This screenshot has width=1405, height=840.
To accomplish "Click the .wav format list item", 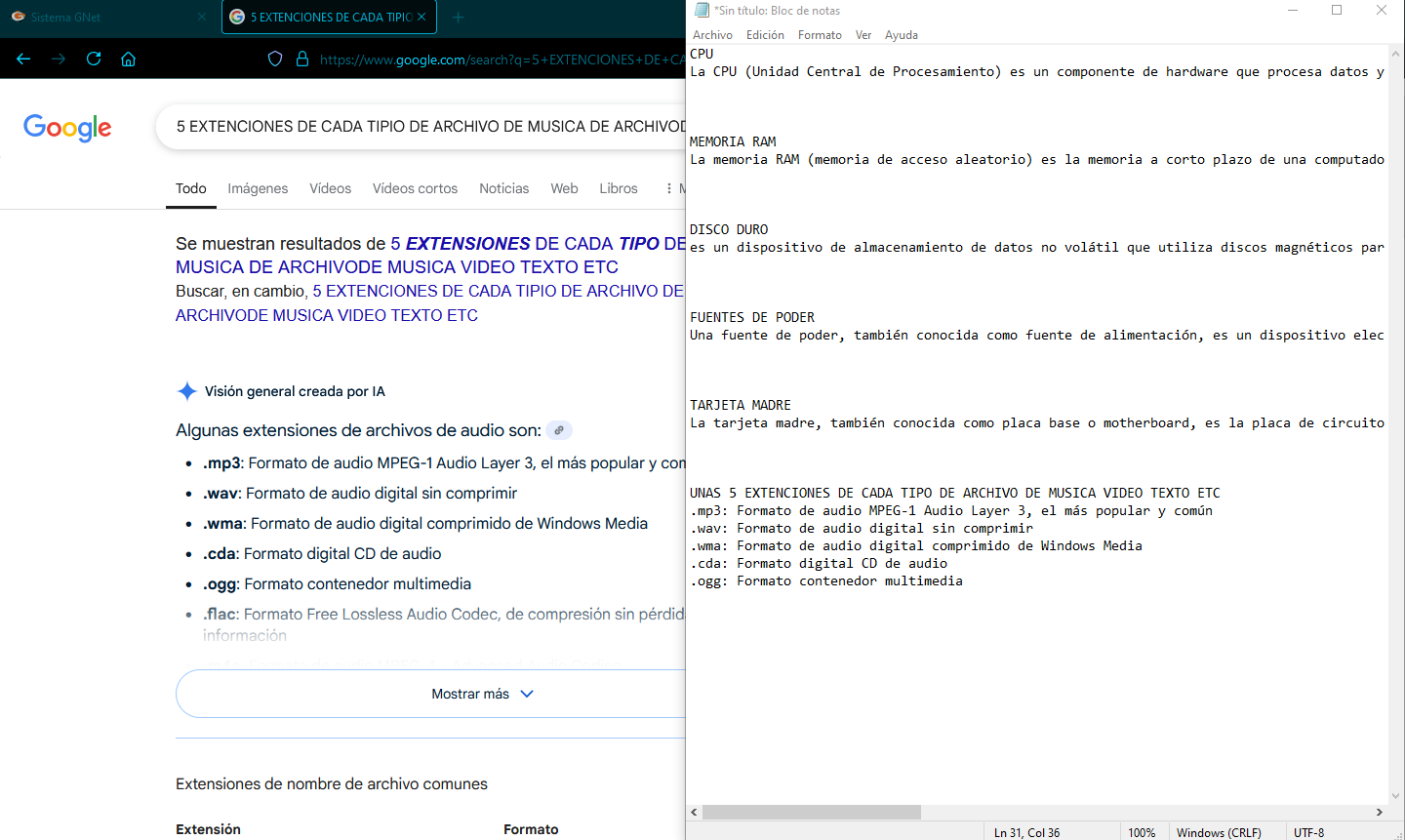I will pos(360,493).
